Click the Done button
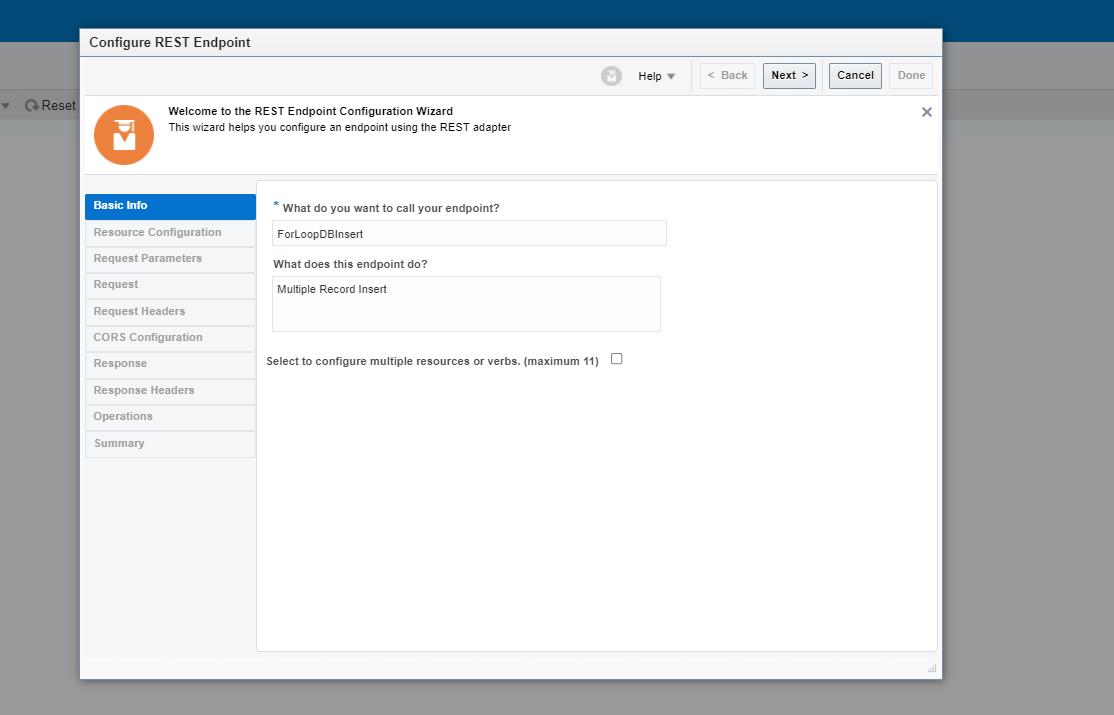 [910, 75]
